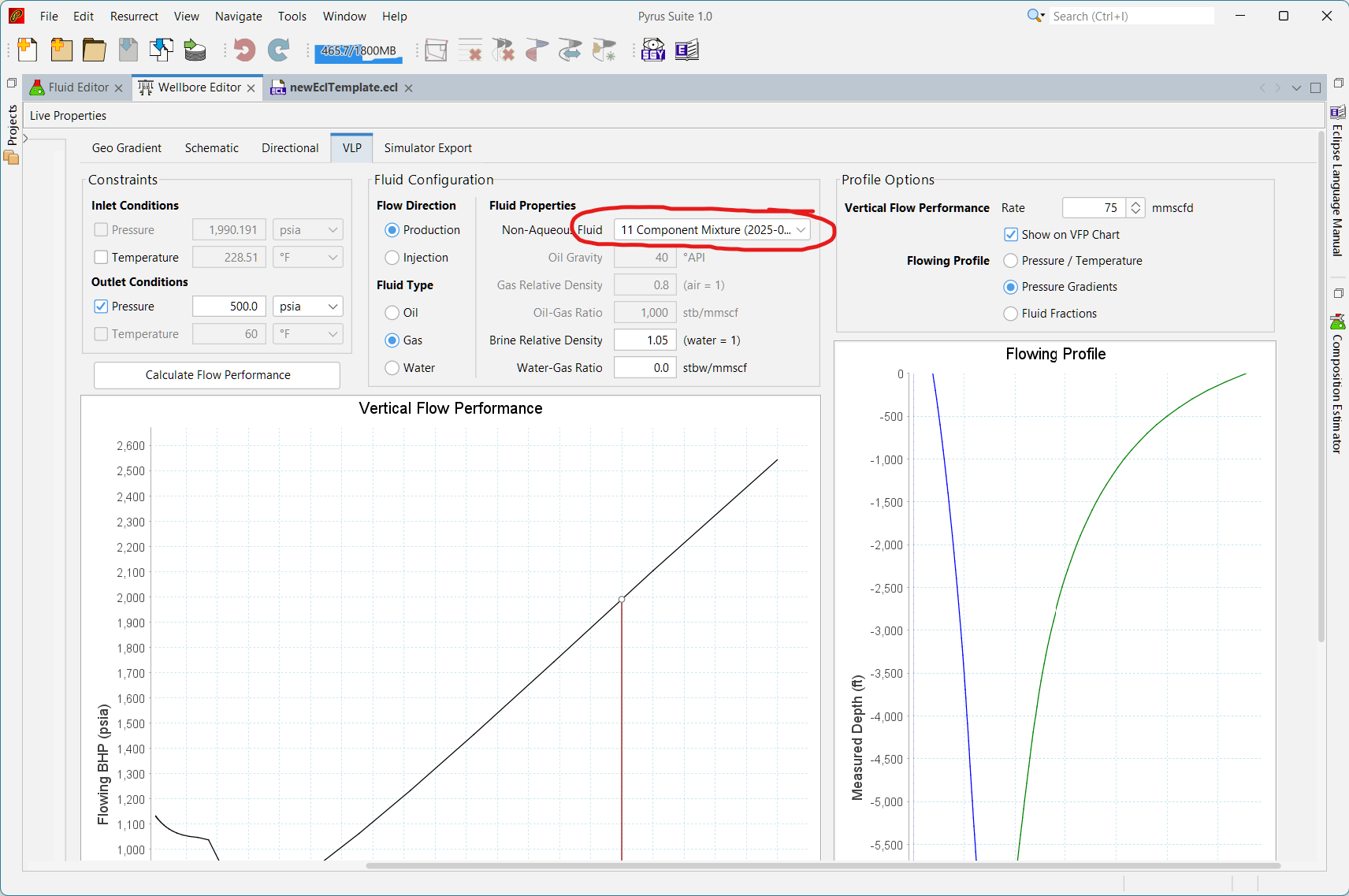Click the search magnifier icon
1349x896 pixels.
pos(1034,16)
